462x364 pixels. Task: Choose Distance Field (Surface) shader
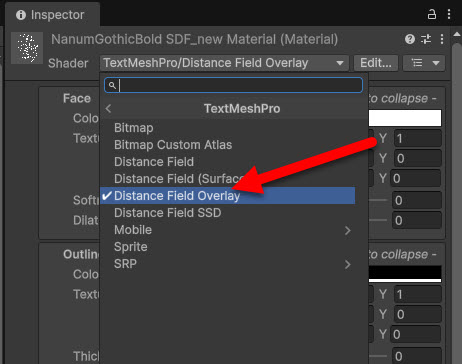(x=227, y=179)
